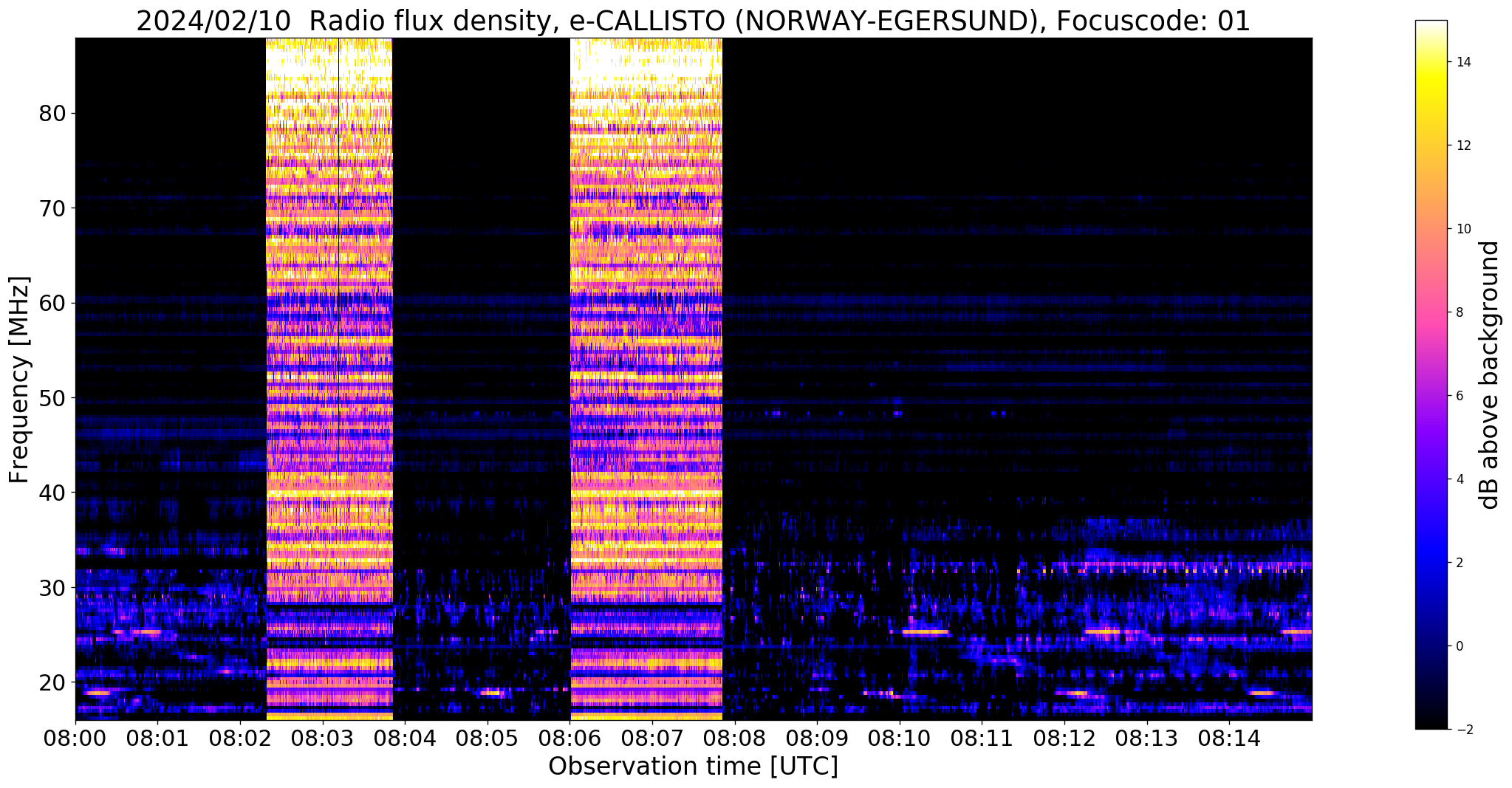Click the 30 MHz frequency tick label
This screenshot has width=1512, height=788.
tap(52, 588)
